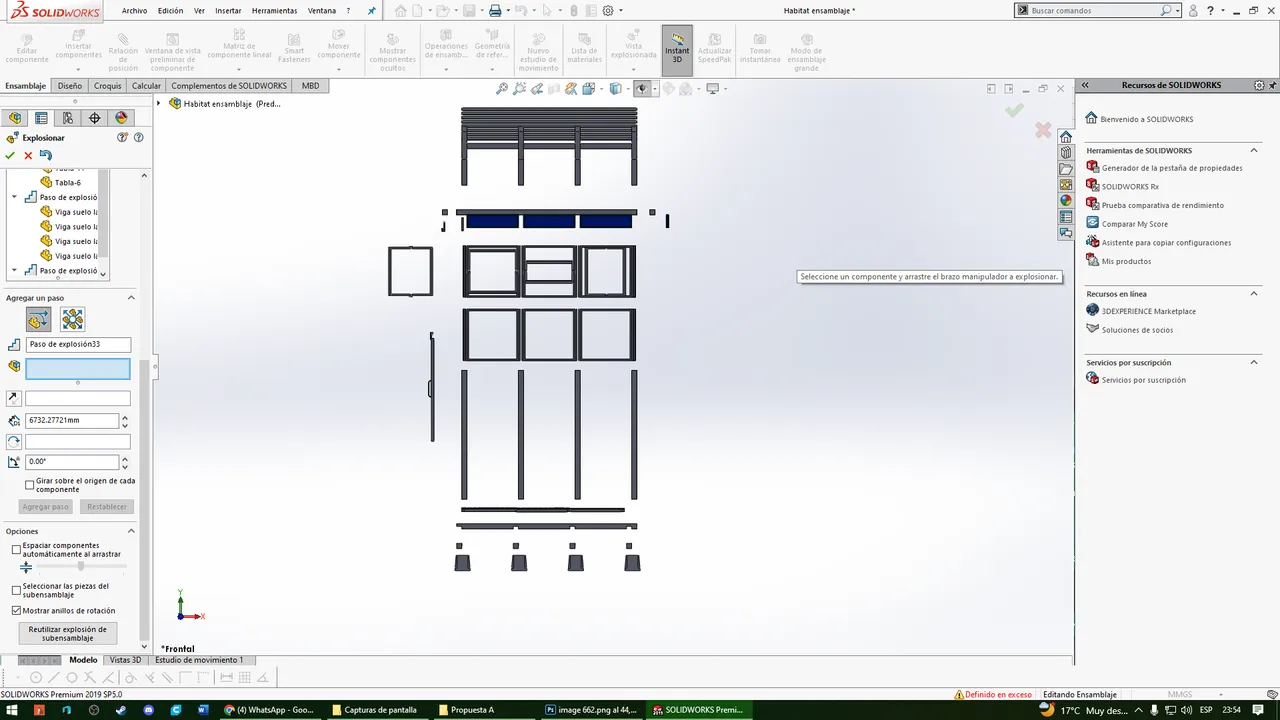Screen dimensions: 1280x720
Task: Open Capturas de pantalla folder in taskbar
Action: coord(375,710)
